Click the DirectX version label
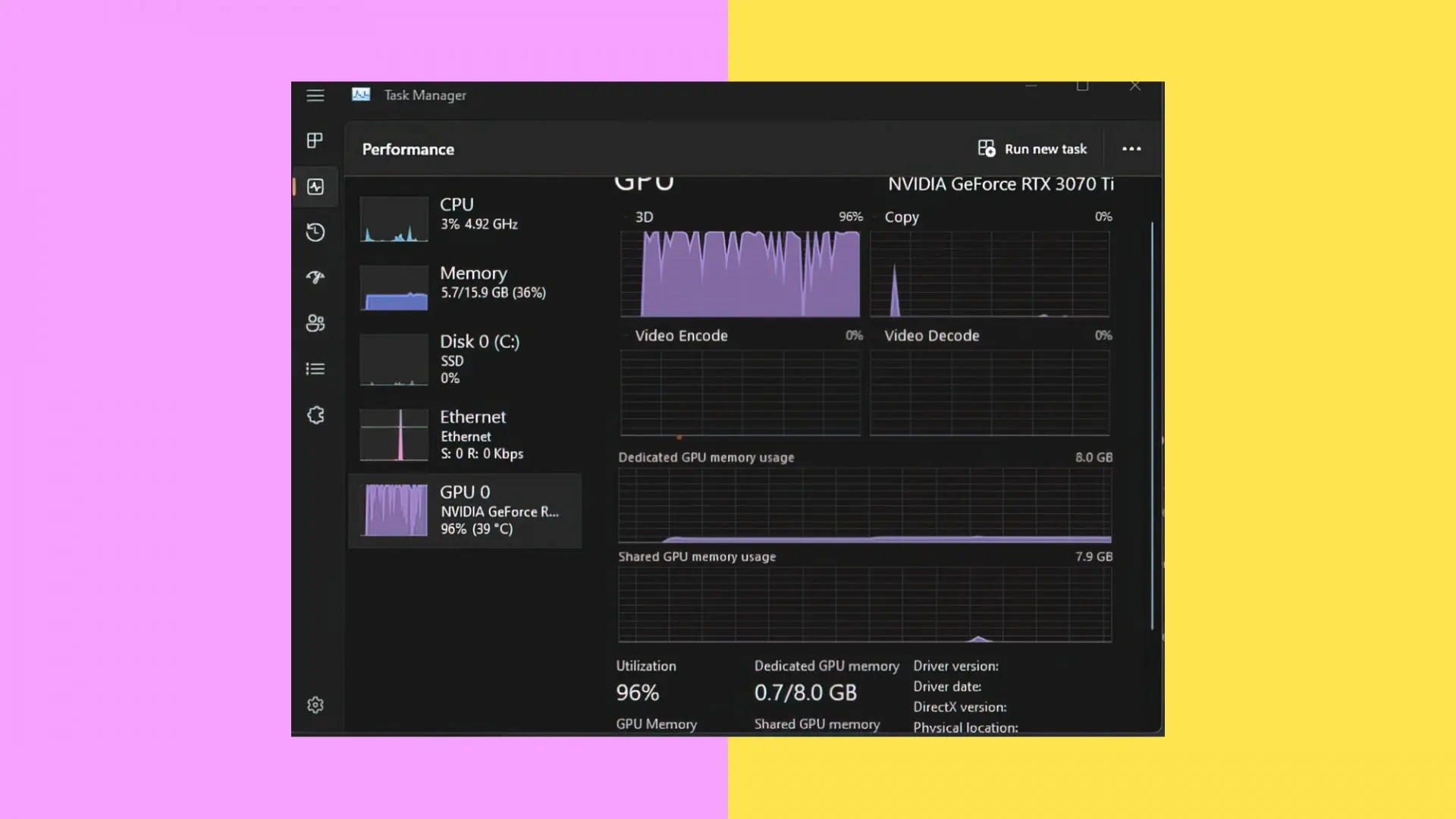1456x819 pixels. tap(960, 707)
